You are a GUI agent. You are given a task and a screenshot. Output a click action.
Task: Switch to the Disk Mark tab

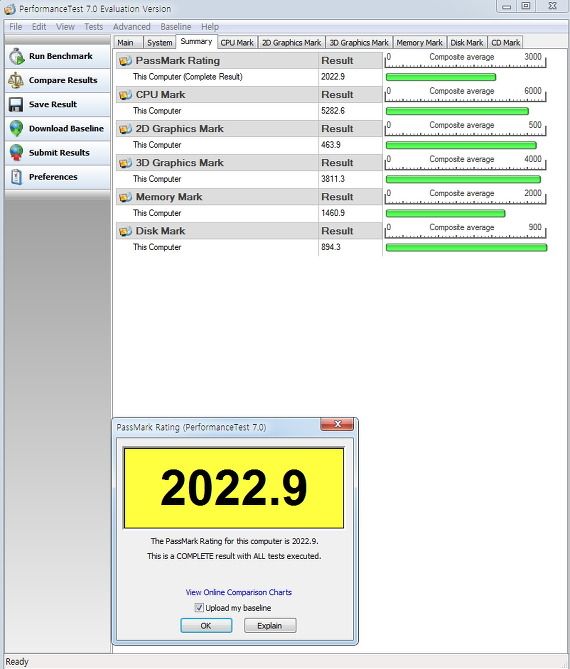point(467,43)
